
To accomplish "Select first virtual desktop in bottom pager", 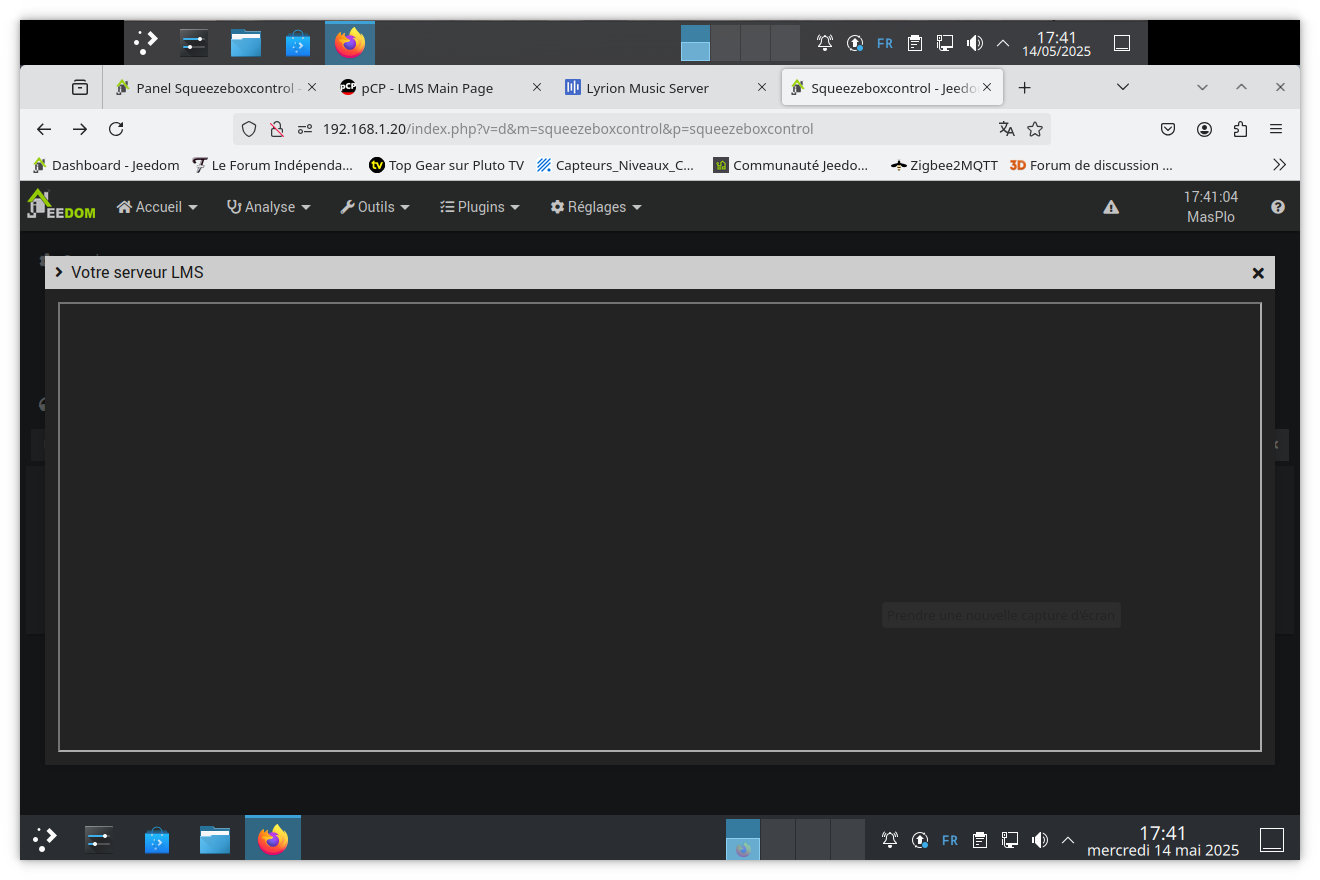I will [743, 839].
